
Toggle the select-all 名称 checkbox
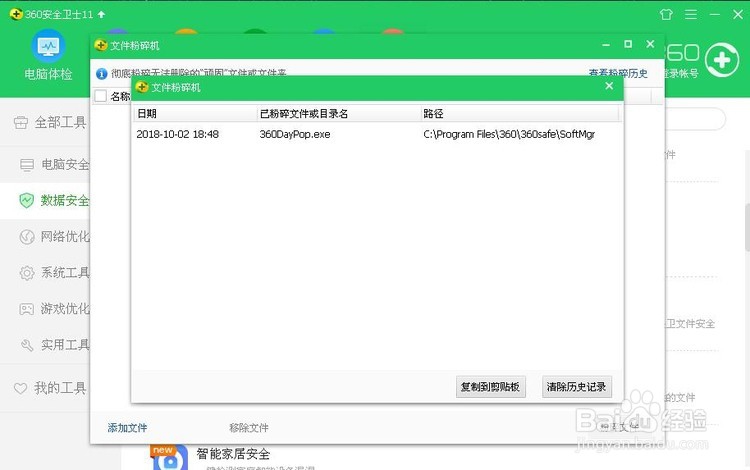pos(100,96)
